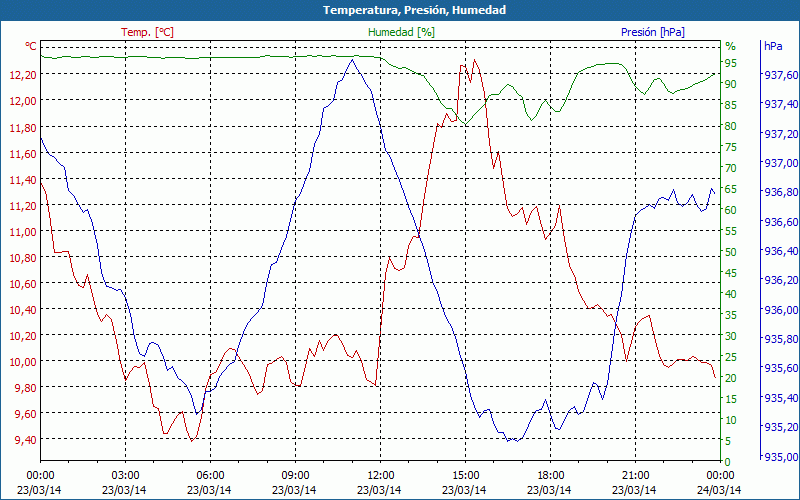This screenshot has width=800, height=500.
Task: Click the '937,00' pressure axis value
Action: pyautogui.click(x=781, y=163)
